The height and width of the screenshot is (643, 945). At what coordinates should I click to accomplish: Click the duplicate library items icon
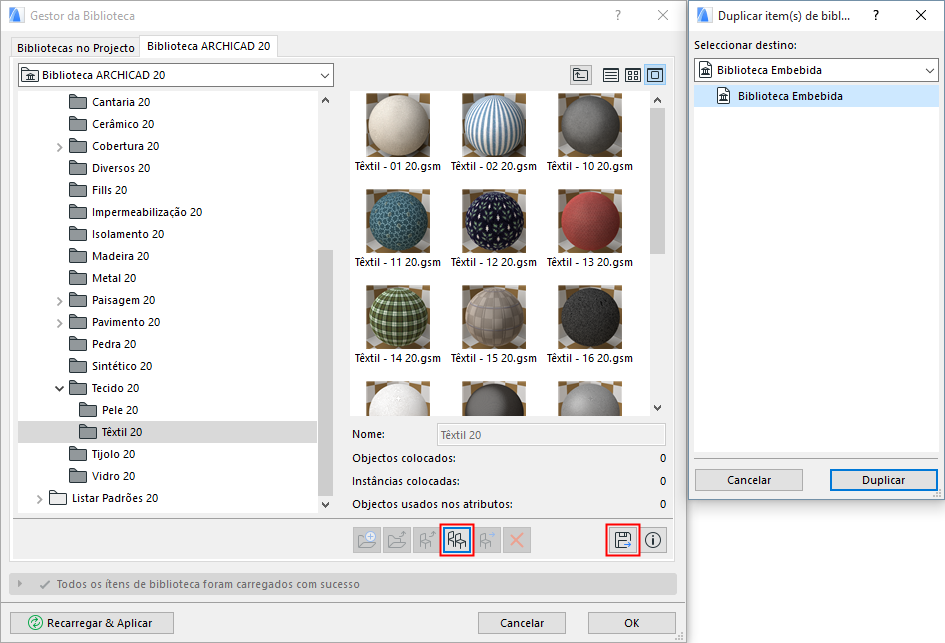coord(457,540)
